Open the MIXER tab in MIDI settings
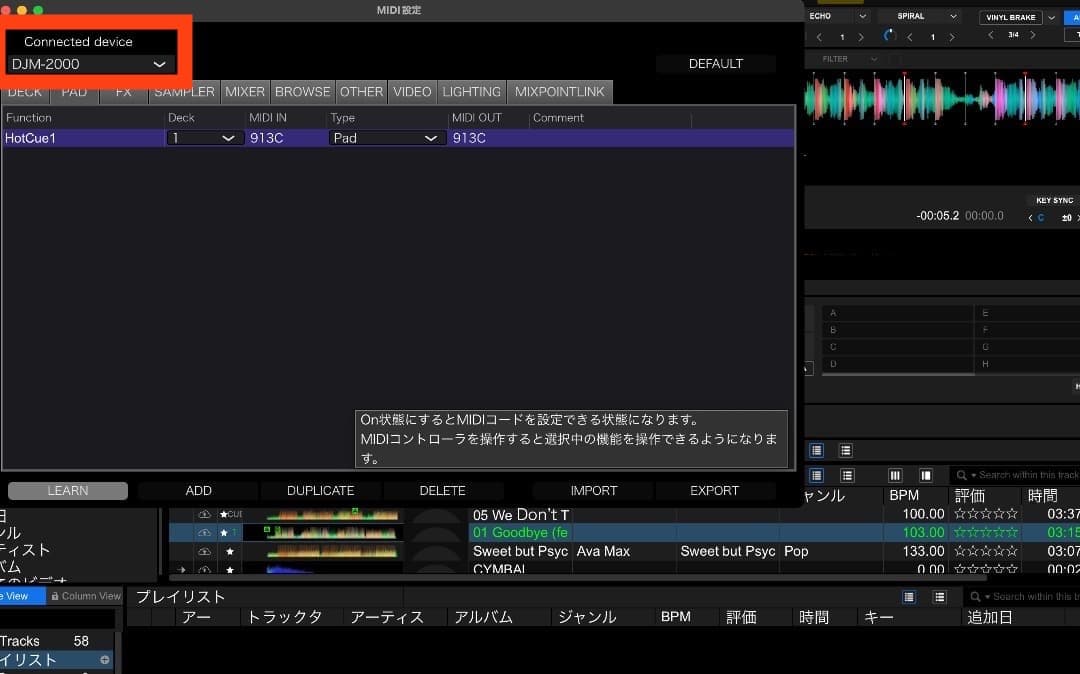1080x674 pixels. tap(244, 91)
